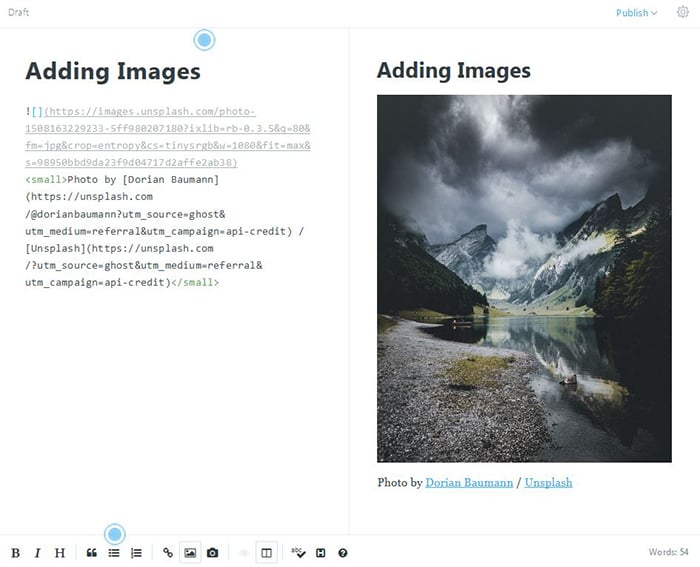Apply italic formatting with the I icon

pos(38,553)
